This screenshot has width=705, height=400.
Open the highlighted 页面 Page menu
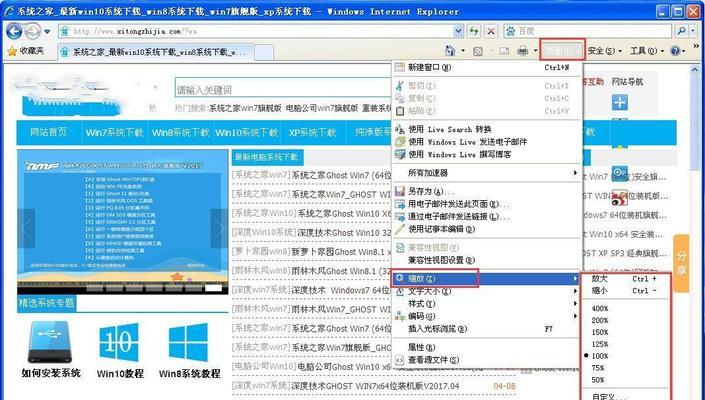tap(563, 51)
